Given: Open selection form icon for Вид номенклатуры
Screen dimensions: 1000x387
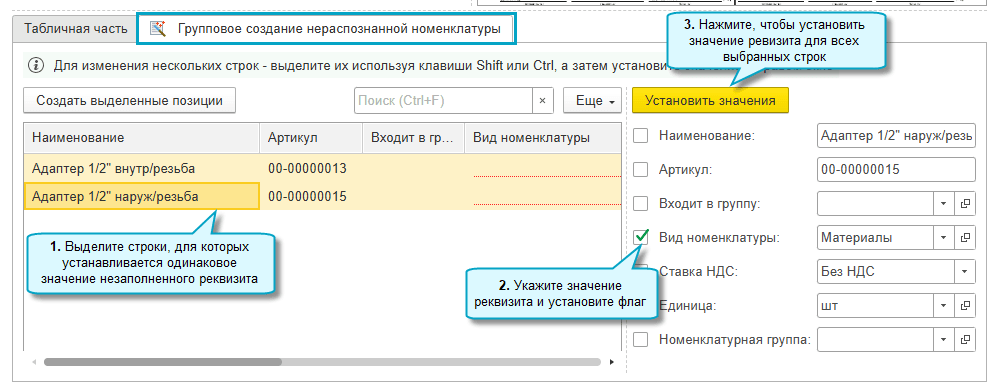Looking at the screenshot, I should coord(966,238).
